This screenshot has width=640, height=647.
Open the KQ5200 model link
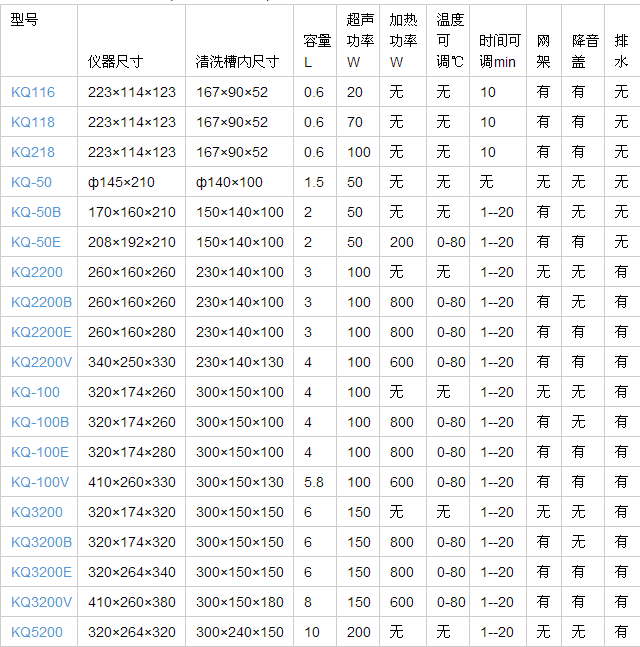click(37, 632)
